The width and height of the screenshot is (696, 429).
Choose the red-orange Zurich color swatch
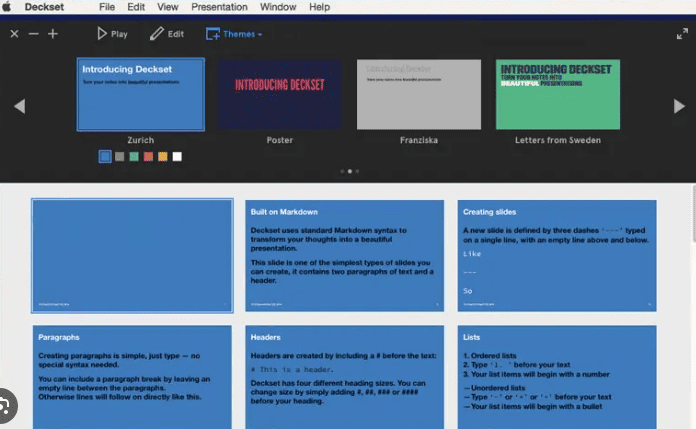click(148, 156)
